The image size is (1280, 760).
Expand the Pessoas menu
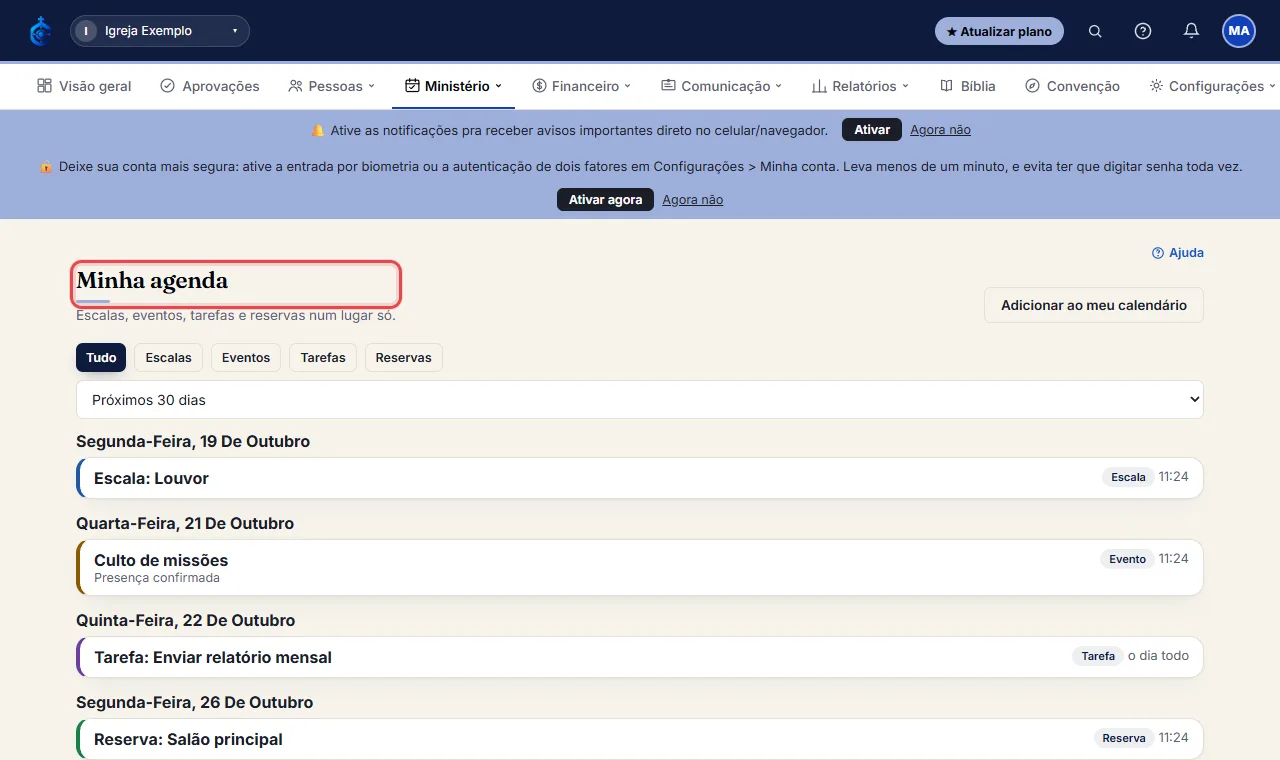pyautogui.click(x=331, y=86)
